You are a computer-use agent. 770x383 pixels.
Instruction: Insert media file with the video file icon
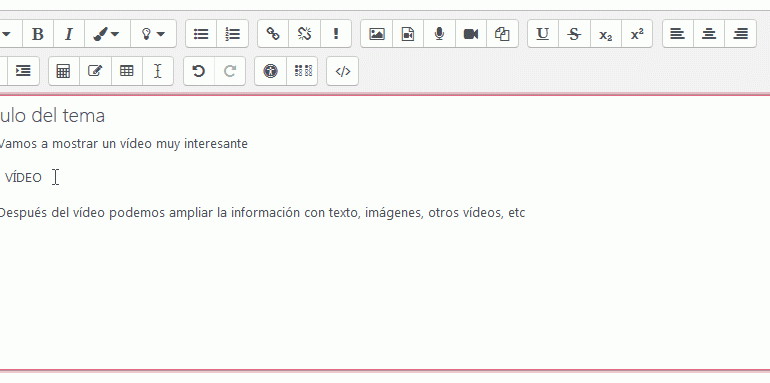[408, 34]
